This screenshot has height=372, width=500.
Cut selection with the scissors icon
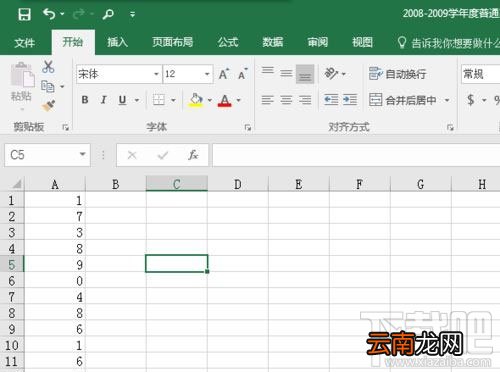tap(48, 67)
